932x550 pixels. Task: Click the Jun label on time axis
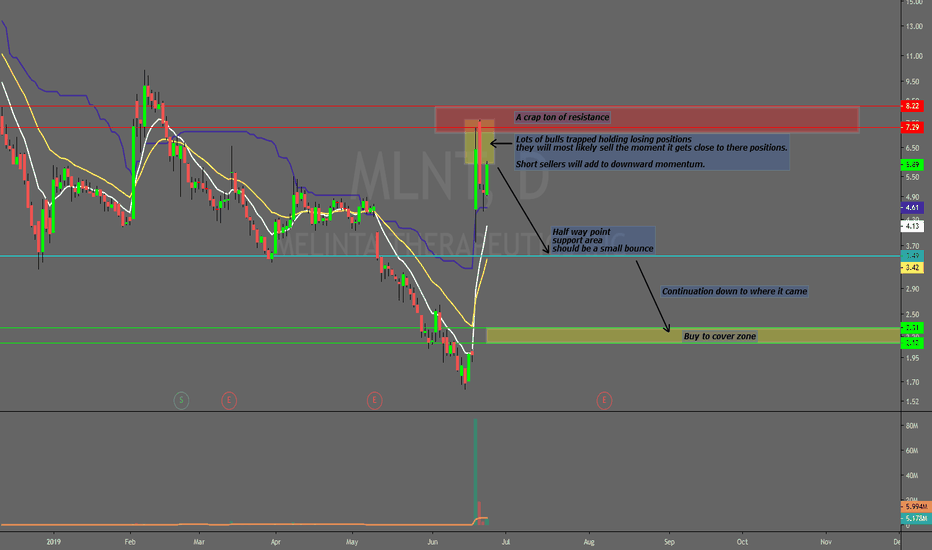coord(433,542)
